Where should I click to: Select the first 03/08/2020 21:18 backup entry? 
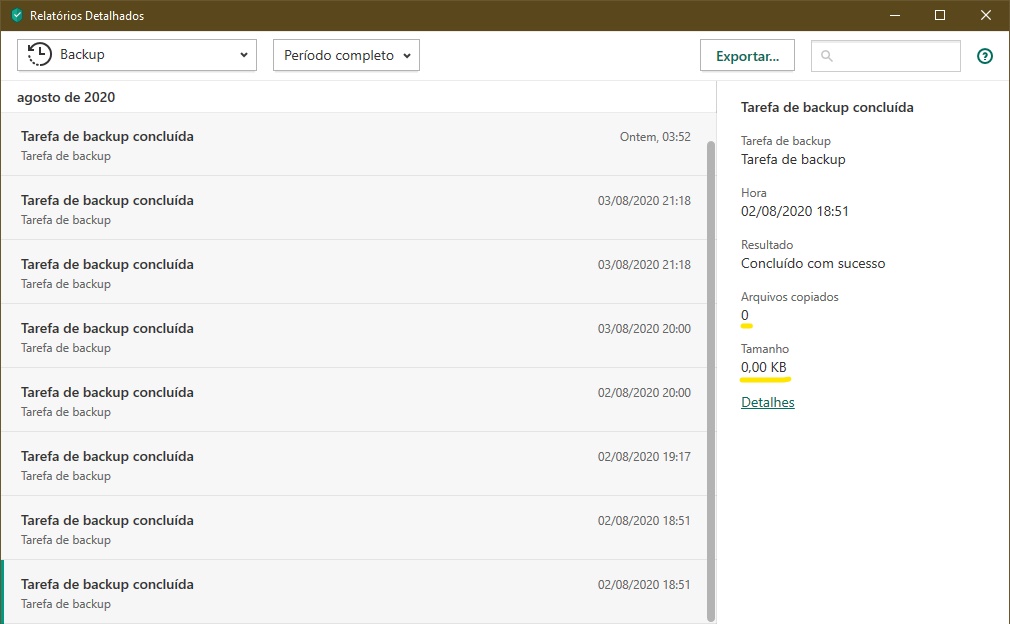(x=355, y=209)
